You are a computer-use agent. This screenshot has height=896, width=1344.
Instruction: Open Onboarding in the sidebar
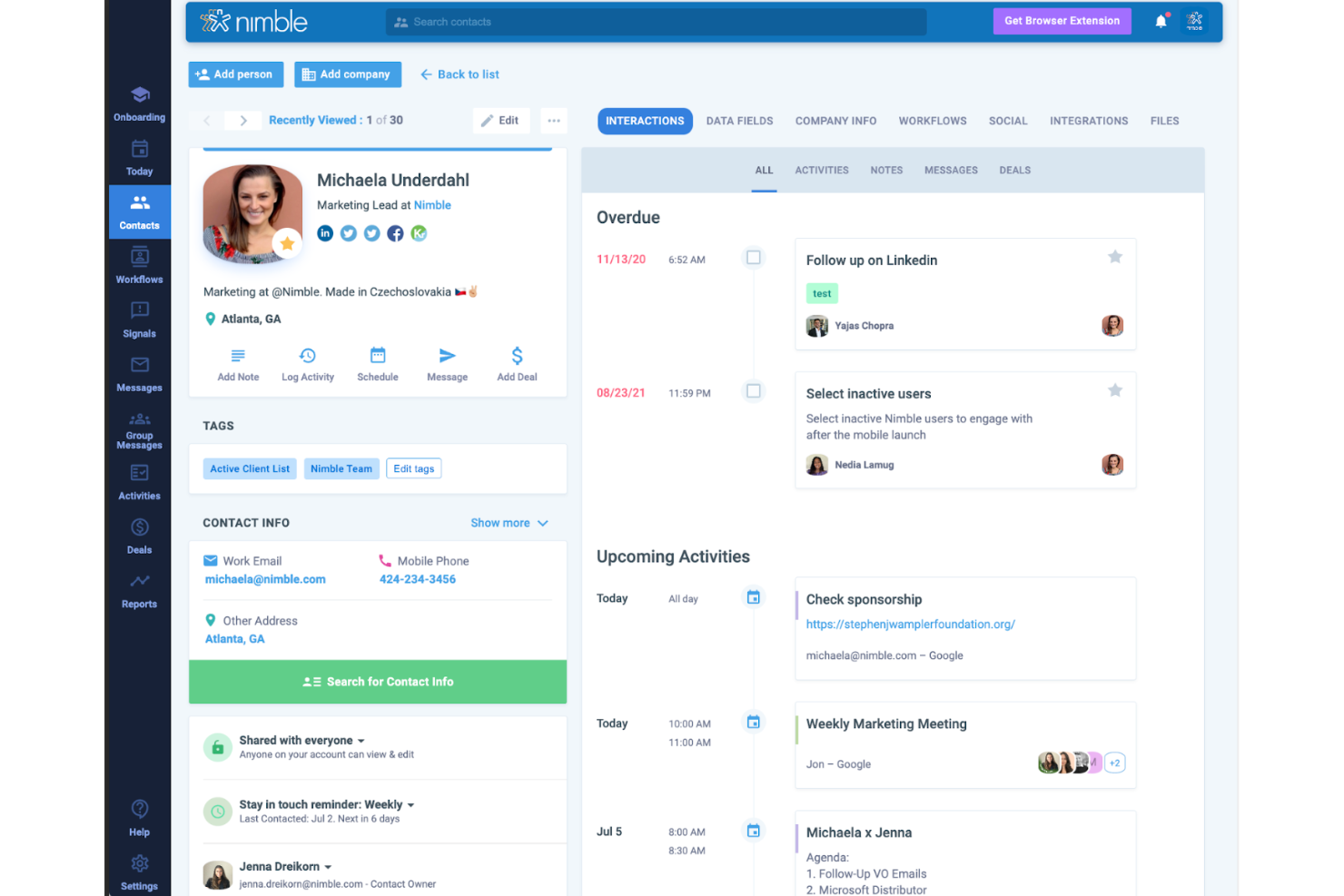(x=139, y=104)
